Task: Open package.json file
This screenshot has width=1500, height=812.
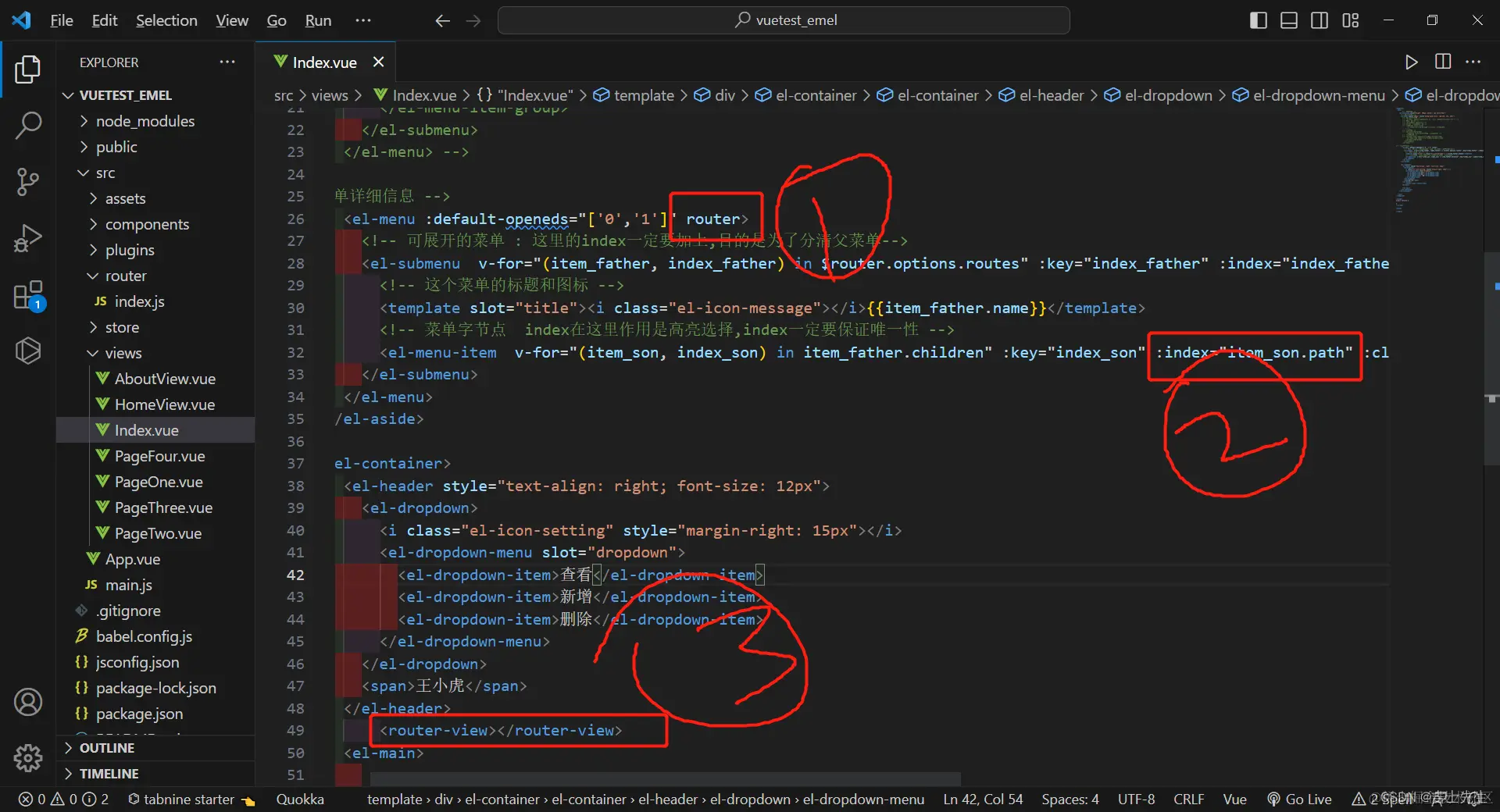Action: tap(139, 714)
